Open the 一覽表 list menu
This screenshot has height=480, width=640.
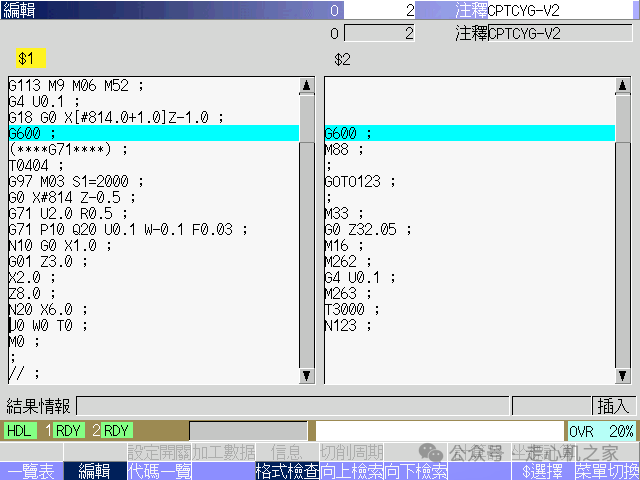click(x=31, y=471)
